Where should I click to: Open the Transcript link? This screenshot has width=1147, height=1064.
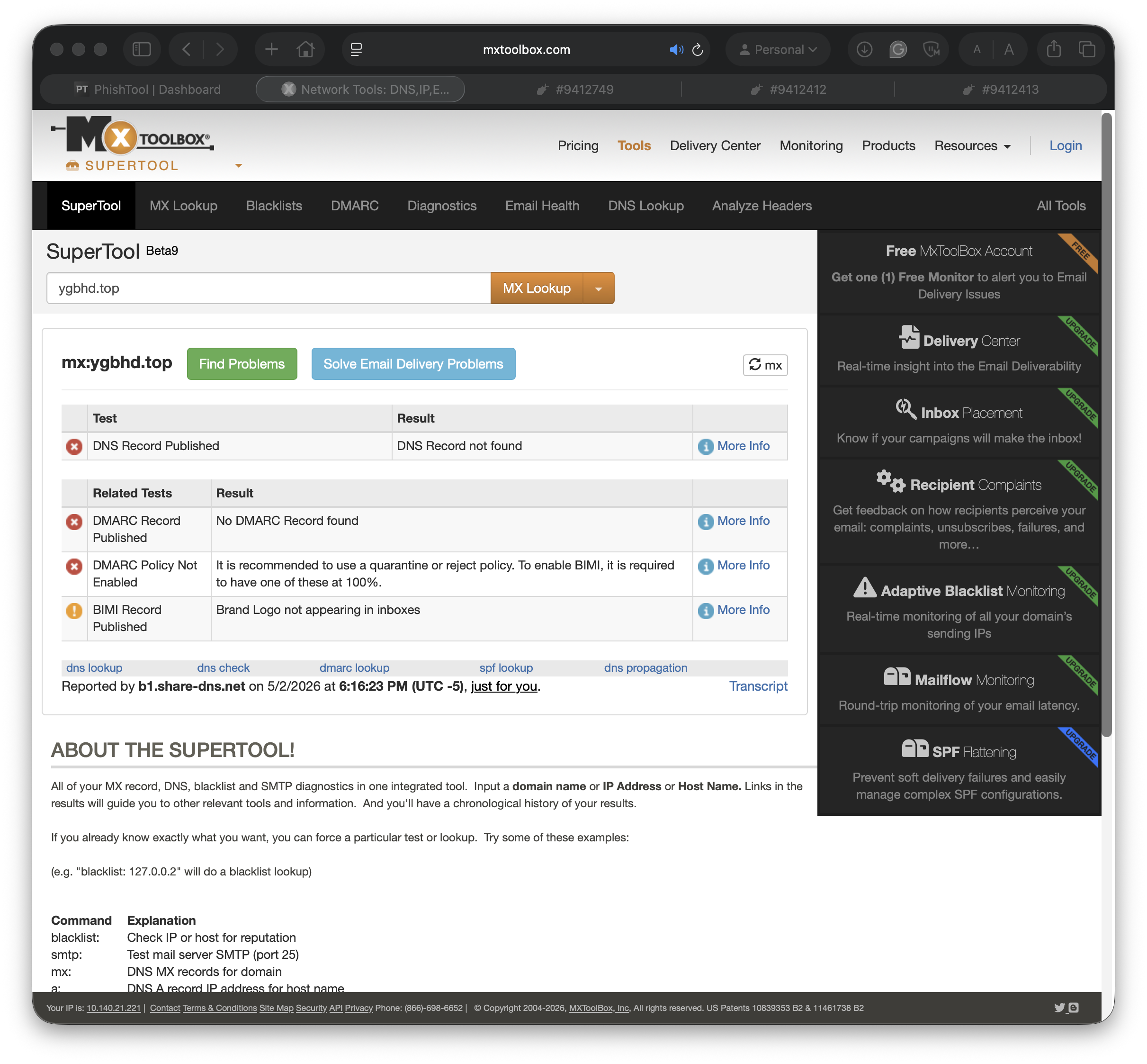click(x=758, y=686)
